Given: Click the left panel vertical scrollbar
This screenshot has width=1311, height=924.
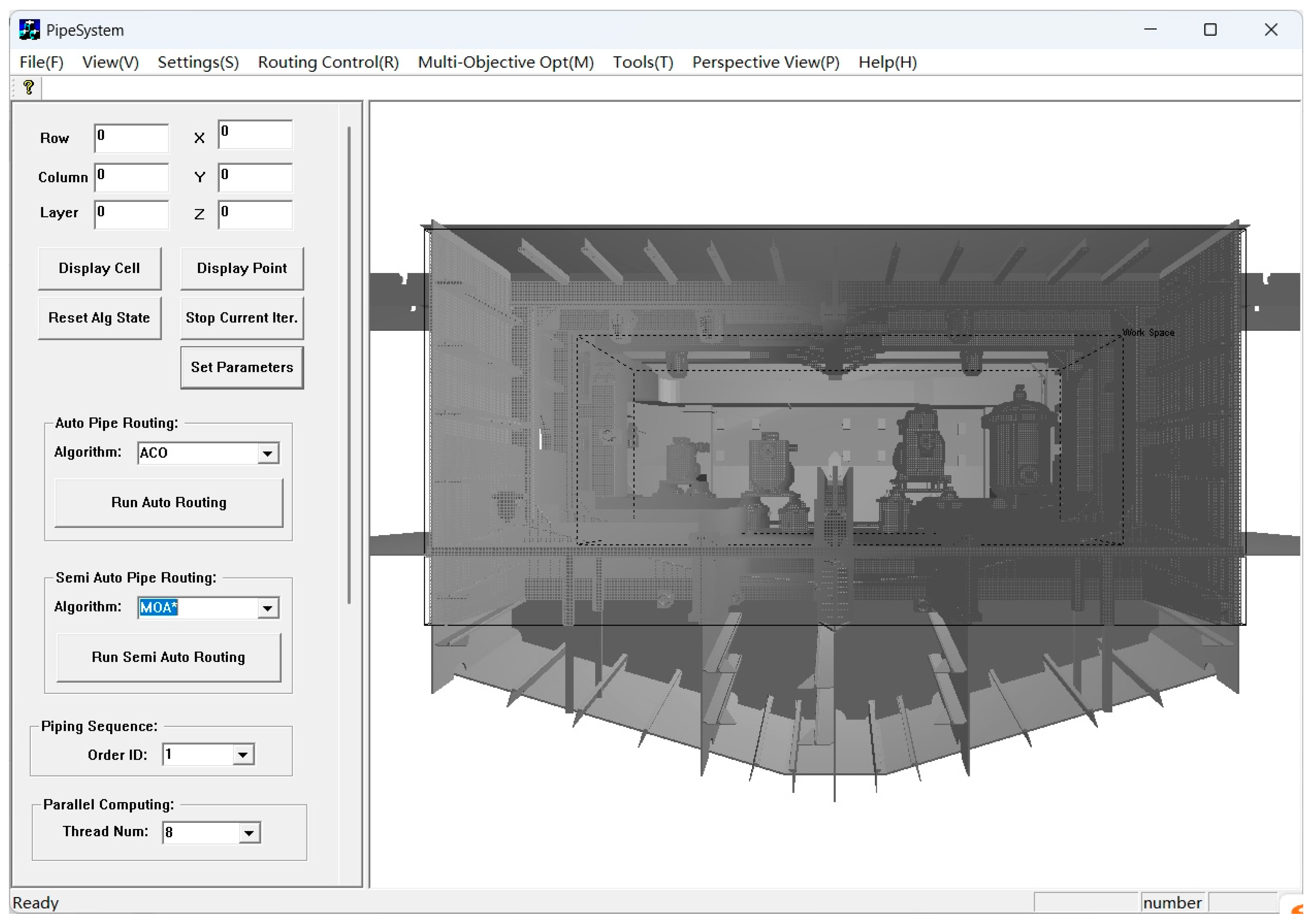Looking at the screenshot, I should click(349, 365).
